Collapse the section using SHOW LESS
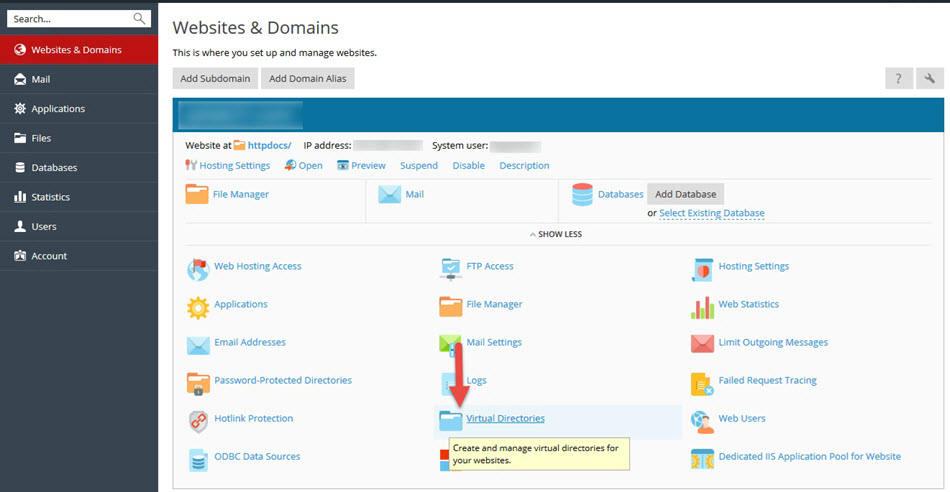The height and width of the screenshot is (492, 950). pos(555,234)
